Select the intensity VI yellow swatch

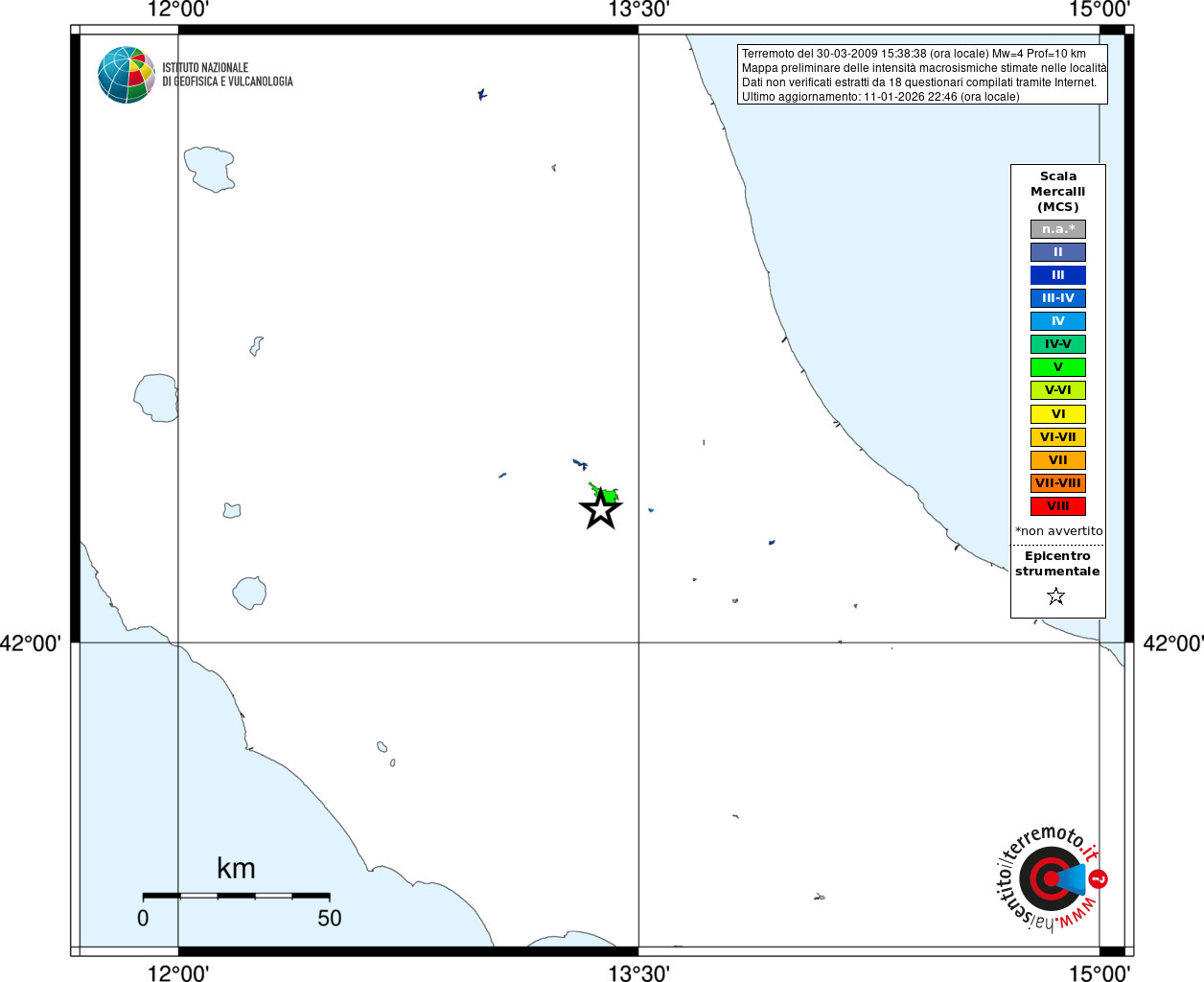pos(1058,414)
